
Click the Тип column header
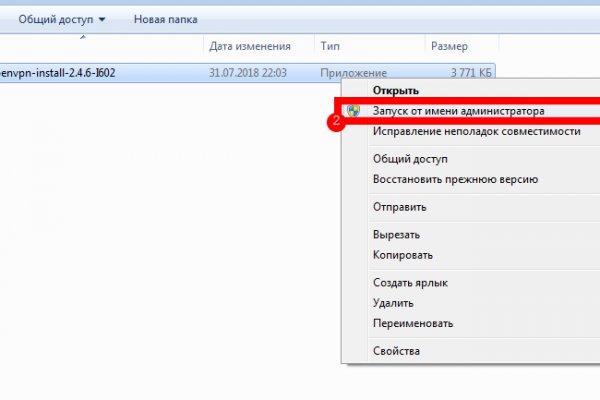(x=331, y=46)
